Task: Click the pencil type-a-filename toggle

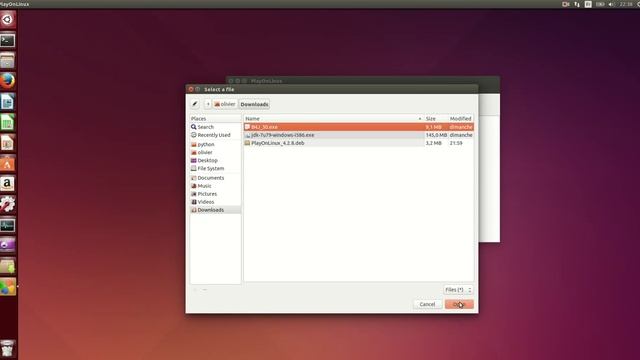Action: click(195, 104)
